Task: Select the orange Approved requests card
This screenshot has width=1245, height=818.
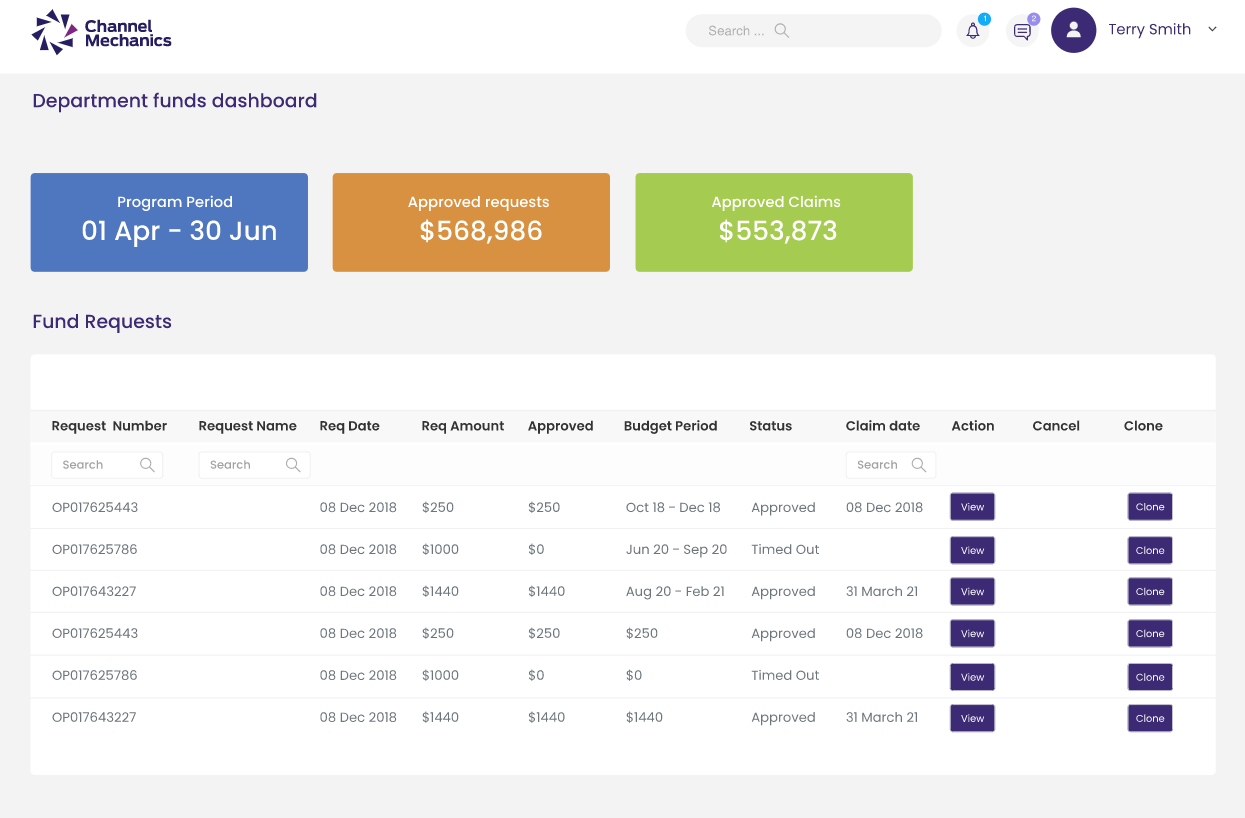Action: pyautogui.click(x=471, y=222)
